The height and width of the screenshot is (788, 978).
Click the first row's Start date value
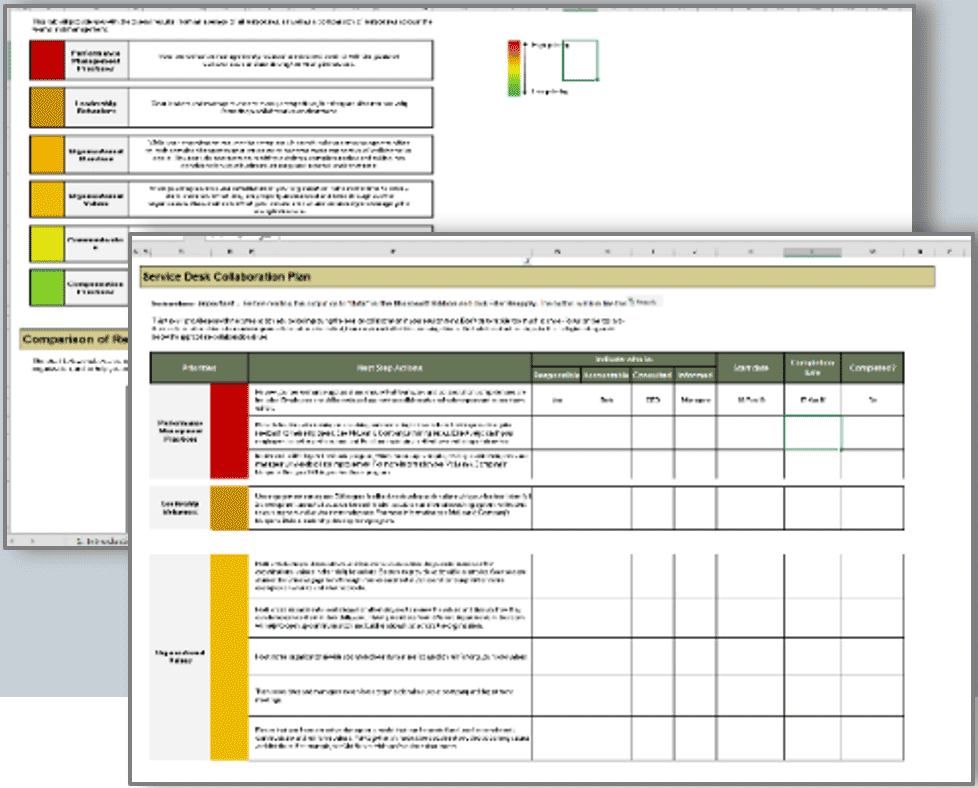coord(750,400)
